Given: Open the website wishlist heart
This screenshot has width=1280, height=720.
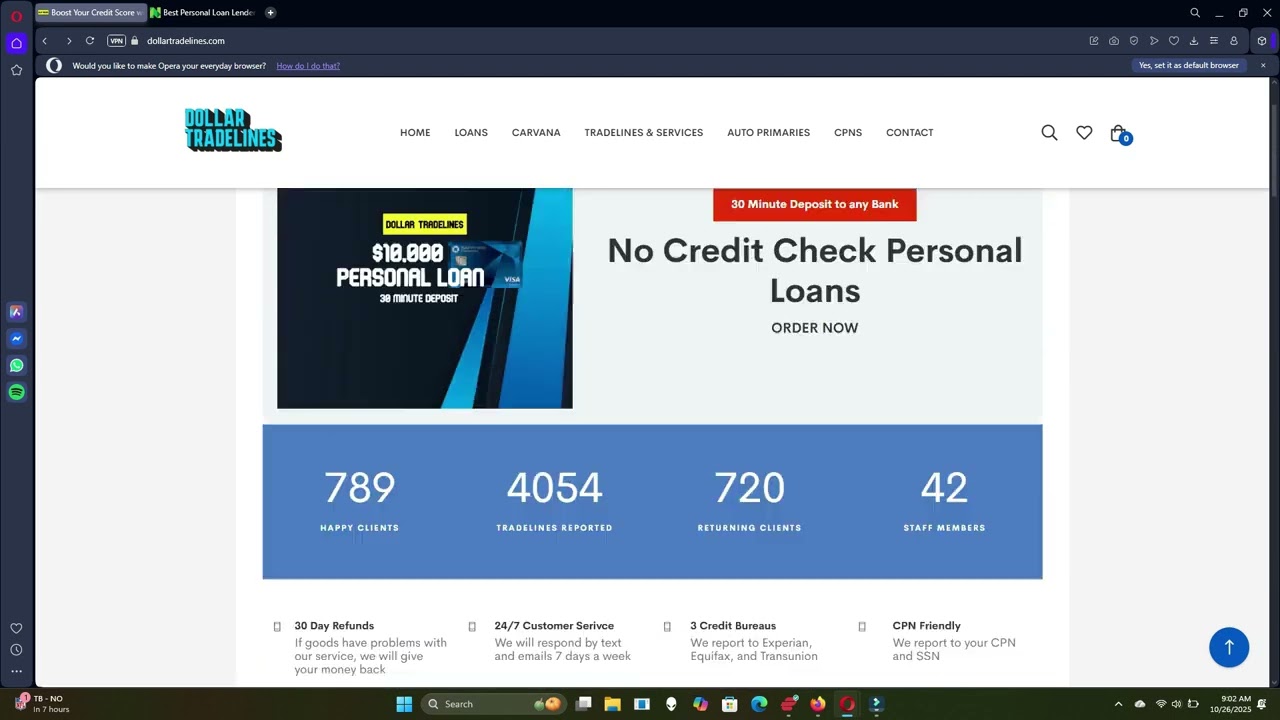Looking at the screenshot, I should click(1084, 133).
